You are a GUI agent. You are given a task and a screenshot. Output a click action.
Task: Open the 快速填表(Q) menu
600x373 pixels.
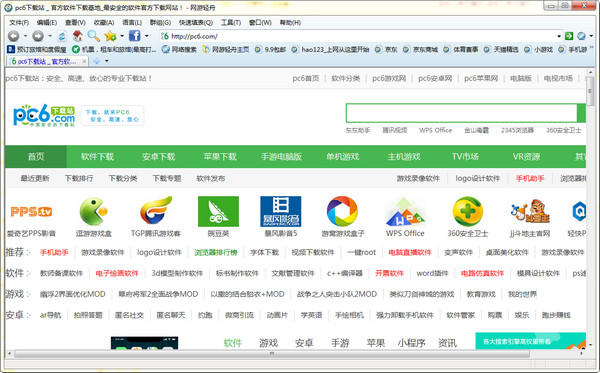(196, 22)
